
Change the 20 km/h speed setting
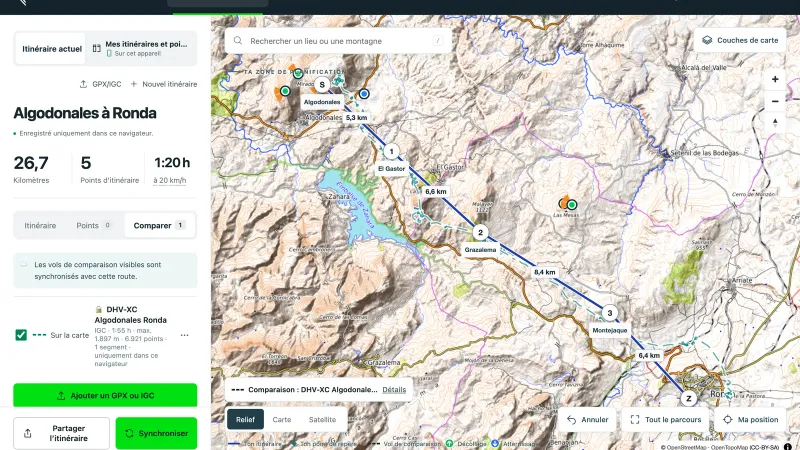[170, 180]
